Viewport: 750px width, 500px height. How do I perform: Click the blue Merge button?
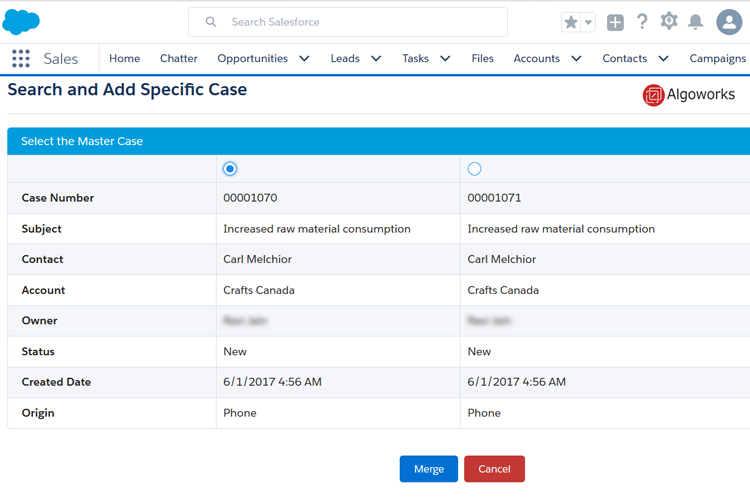tap(429, 469)
